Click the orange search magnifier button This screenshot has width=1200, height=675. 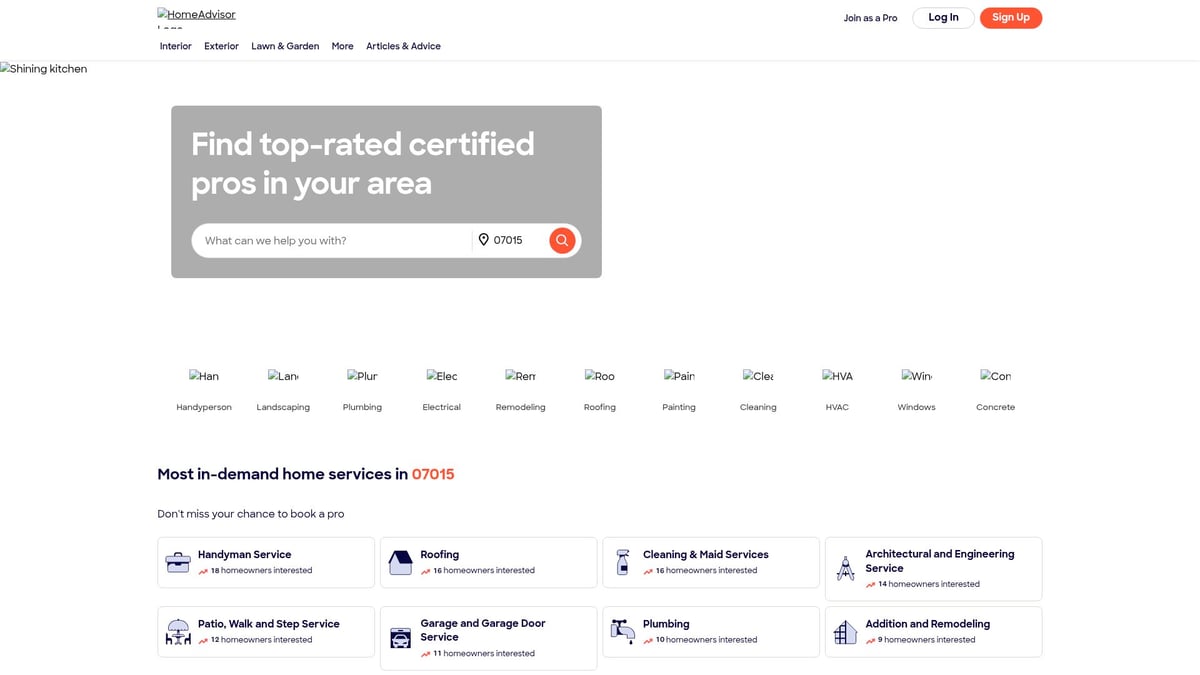click(562, 240)
